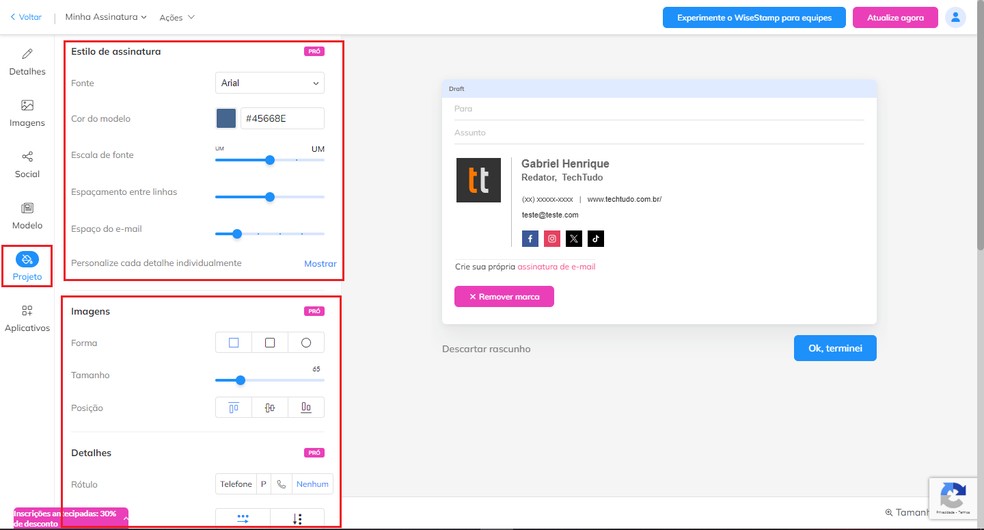The height and width of the screenshot is (530, 984).
Task: Align image position to center
Action: click(270, 408)
